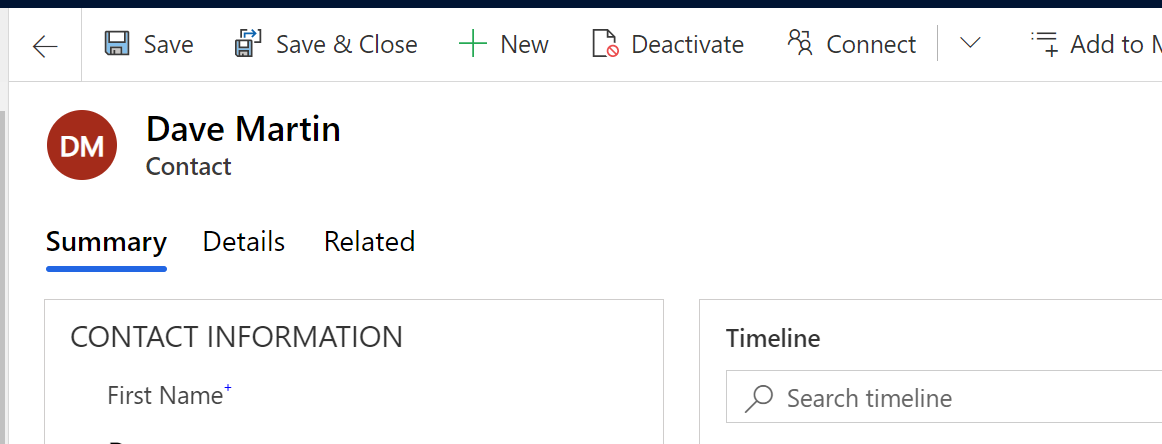Click the Save floppy disk icon
1162x444 pixels.
(117, 44)
